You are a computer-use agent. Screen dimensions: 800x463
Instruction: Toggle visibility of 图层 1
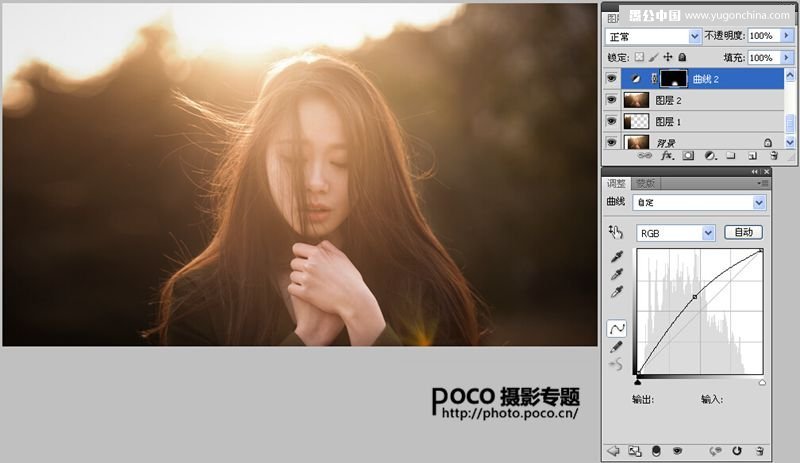611,121
